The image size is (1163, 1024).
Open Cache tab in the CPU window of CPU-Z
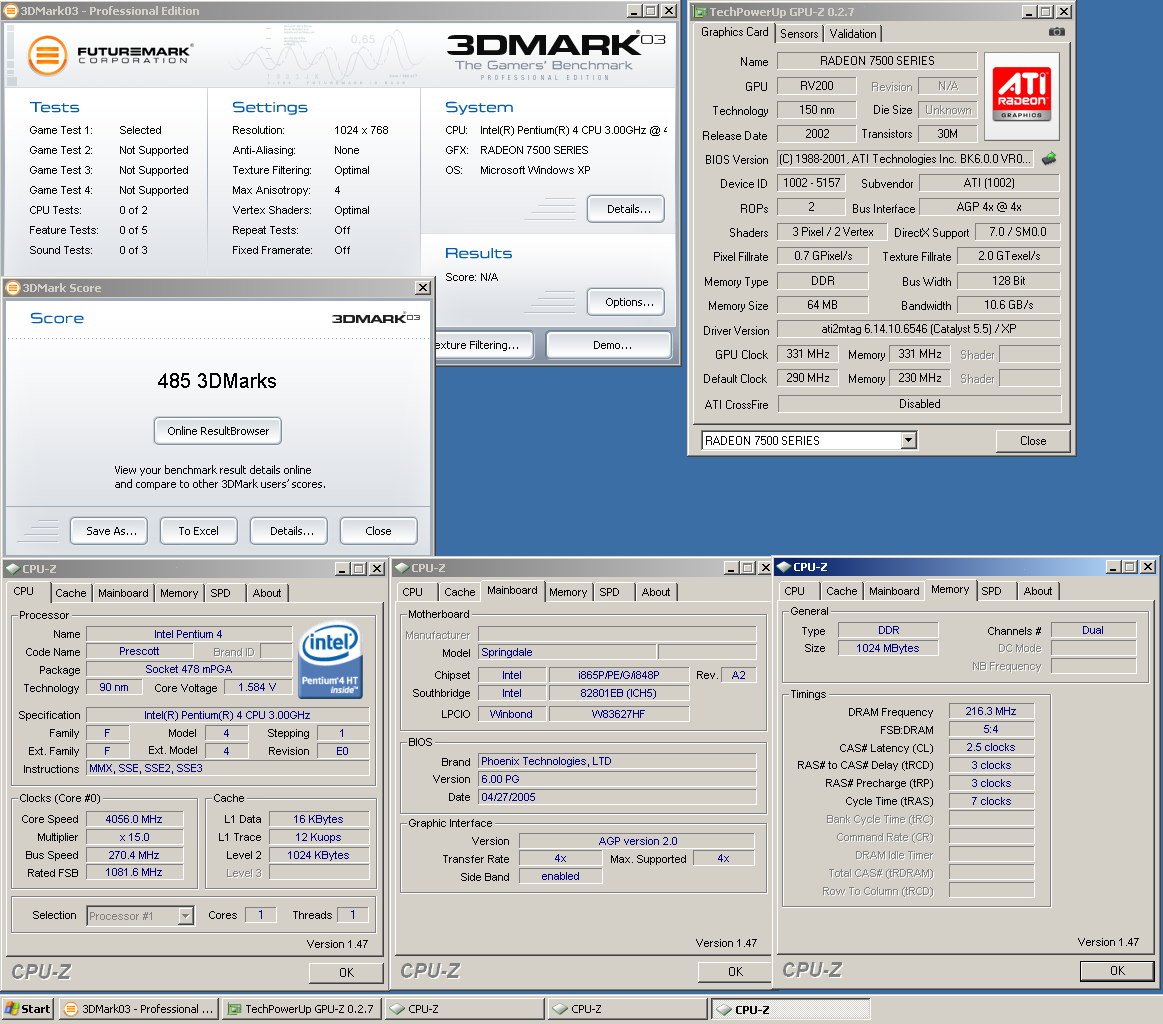pyautogui.click(x=70, y=593)
